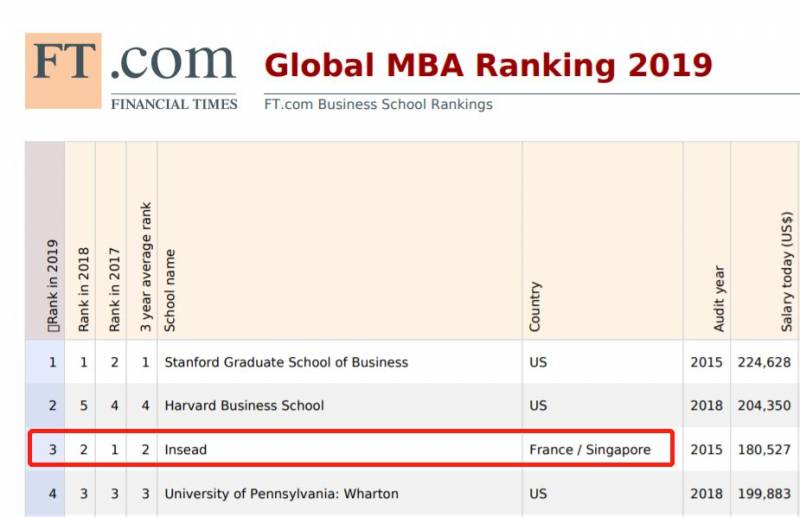Sort by 3 year average rank header
Screen dimensions: 800x517
pyautogui.click(x=146, y=270)
